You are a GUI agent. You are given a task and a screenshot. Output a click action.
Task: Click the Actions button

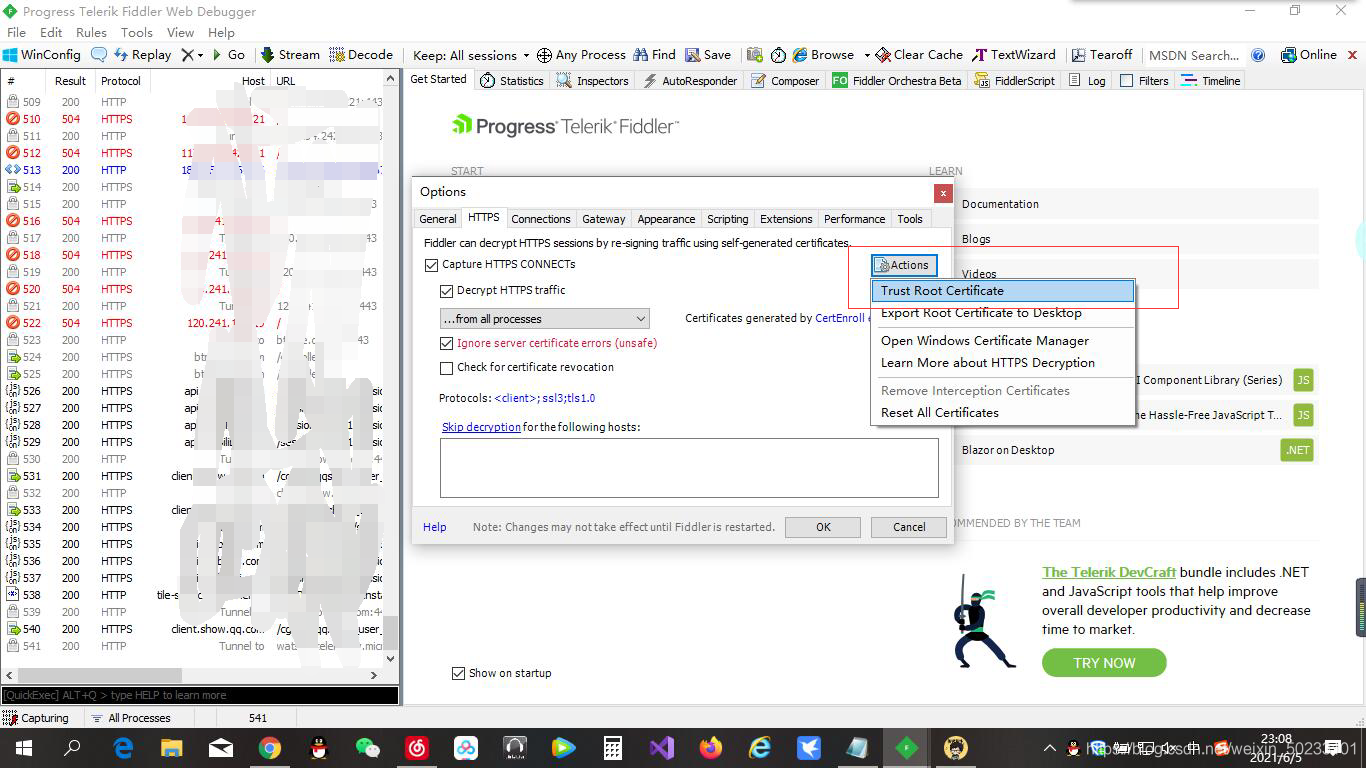coord(904,265)
